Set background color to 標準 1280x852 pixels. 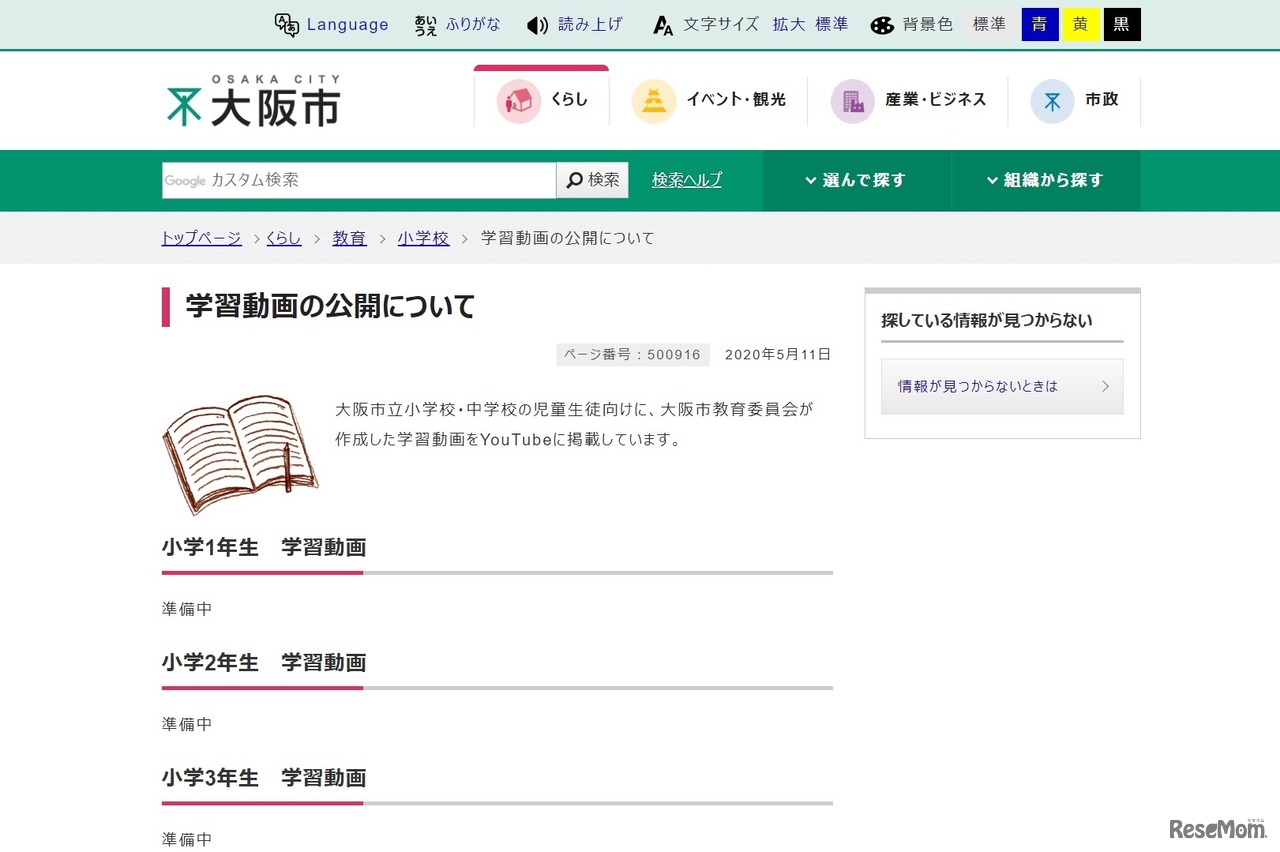[x=989, y=24]
